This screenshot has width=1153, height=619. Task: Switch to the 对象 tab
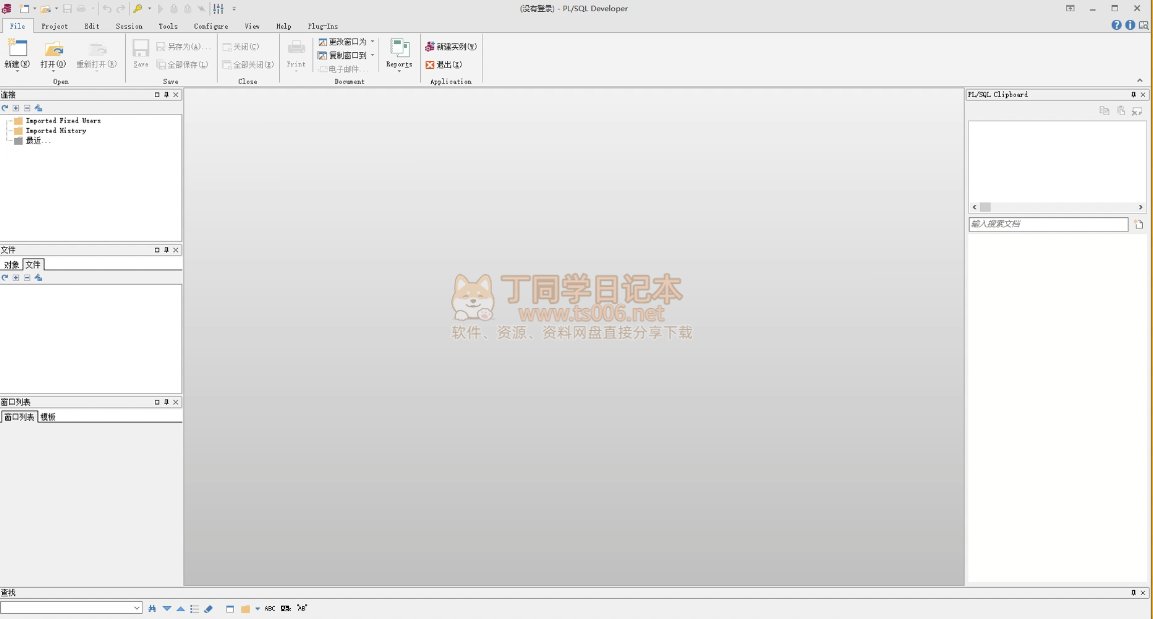(12, 265)
